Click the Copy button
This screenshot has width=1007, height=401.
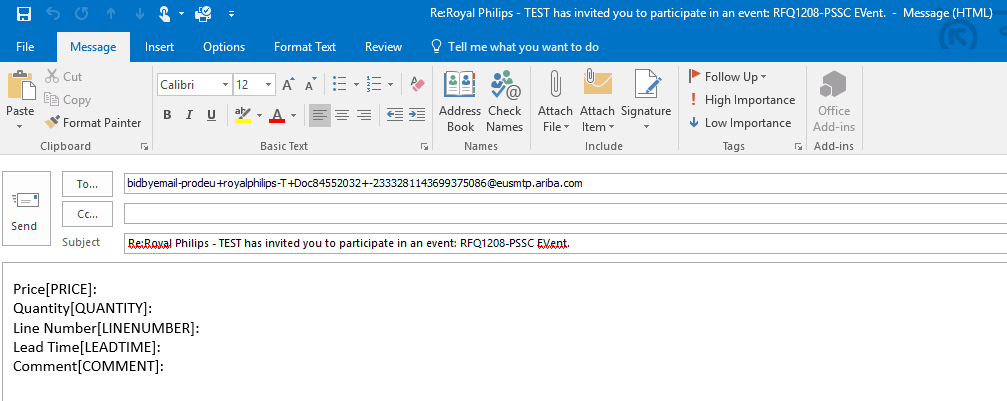click(67, 100)
